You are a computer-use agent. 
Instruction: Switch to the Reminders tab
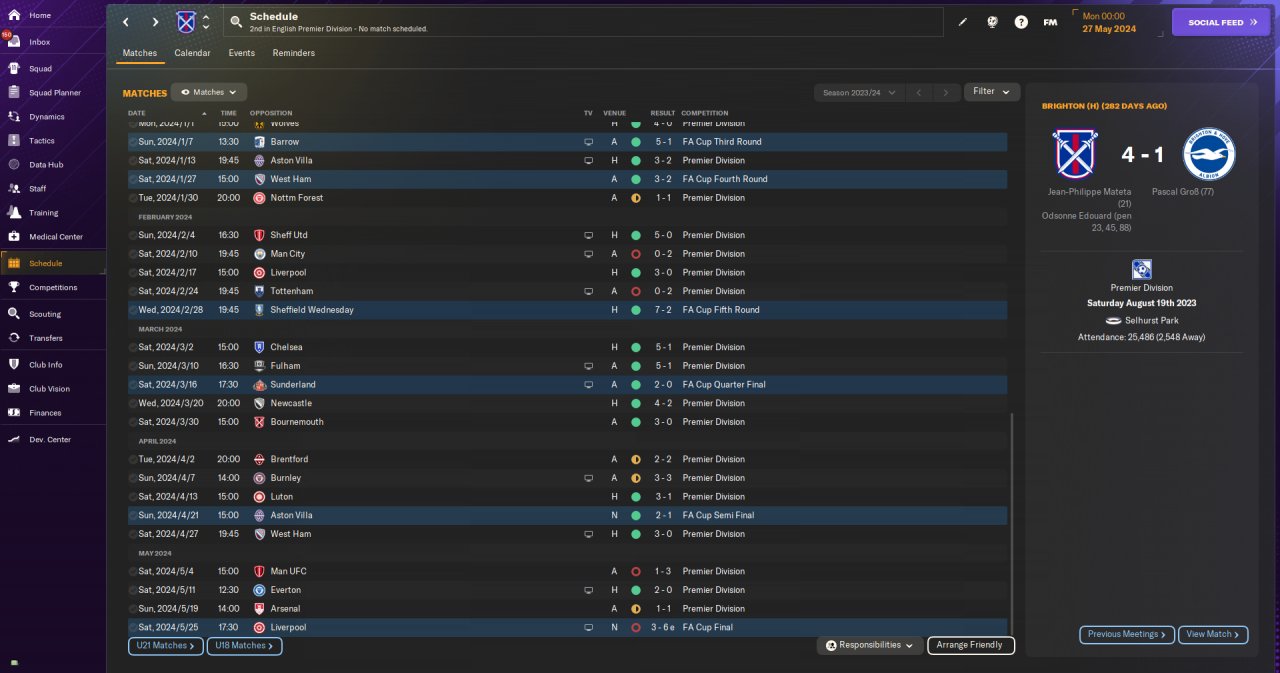(294, 53)
